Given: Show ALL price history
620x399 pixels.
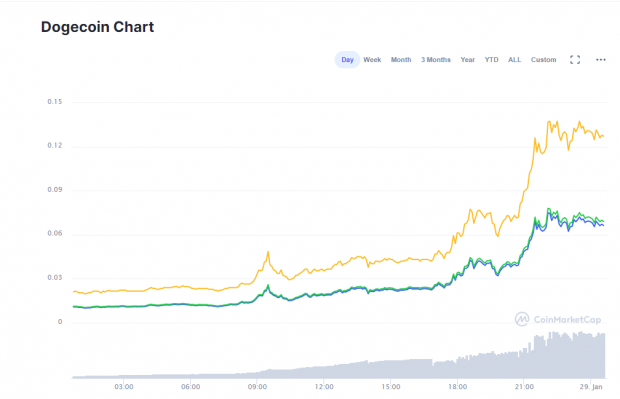Looking at the screenshot, I should point(514,60).
